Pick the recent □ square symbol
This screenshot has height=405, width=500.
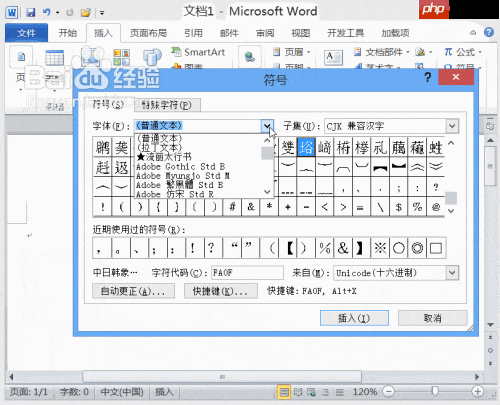click(x=436, y=248)
